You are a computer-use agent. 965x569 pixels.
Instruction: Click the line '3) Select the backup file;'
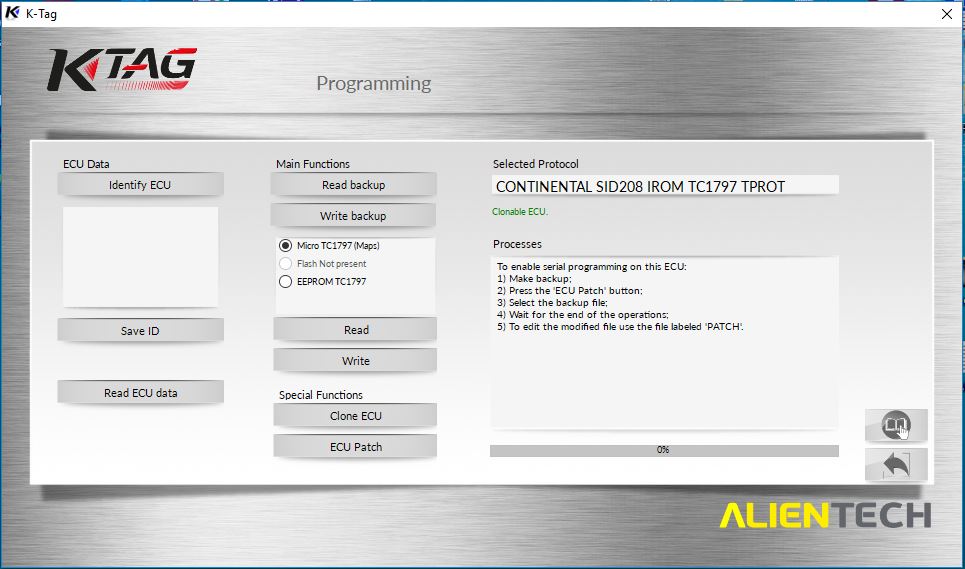pyautogui.click(x=552, y=303)
